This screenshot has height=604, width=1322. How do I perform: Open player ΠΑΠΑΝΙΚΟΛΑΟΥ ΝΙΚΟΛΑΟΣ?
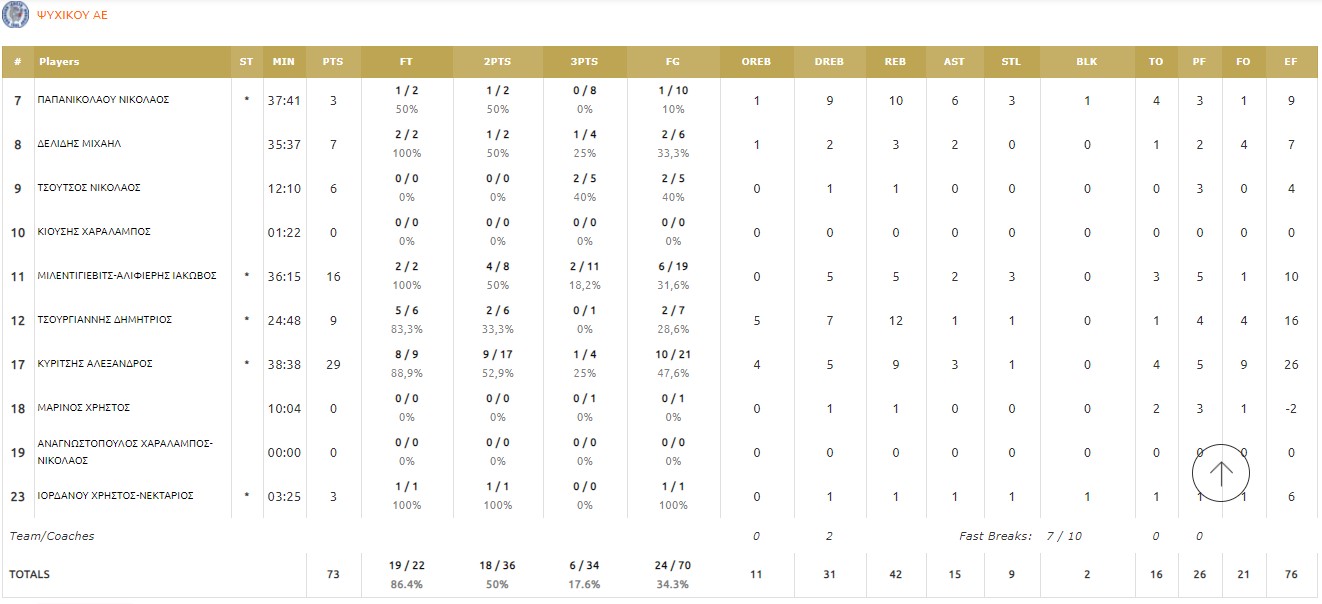click(103, 100)
